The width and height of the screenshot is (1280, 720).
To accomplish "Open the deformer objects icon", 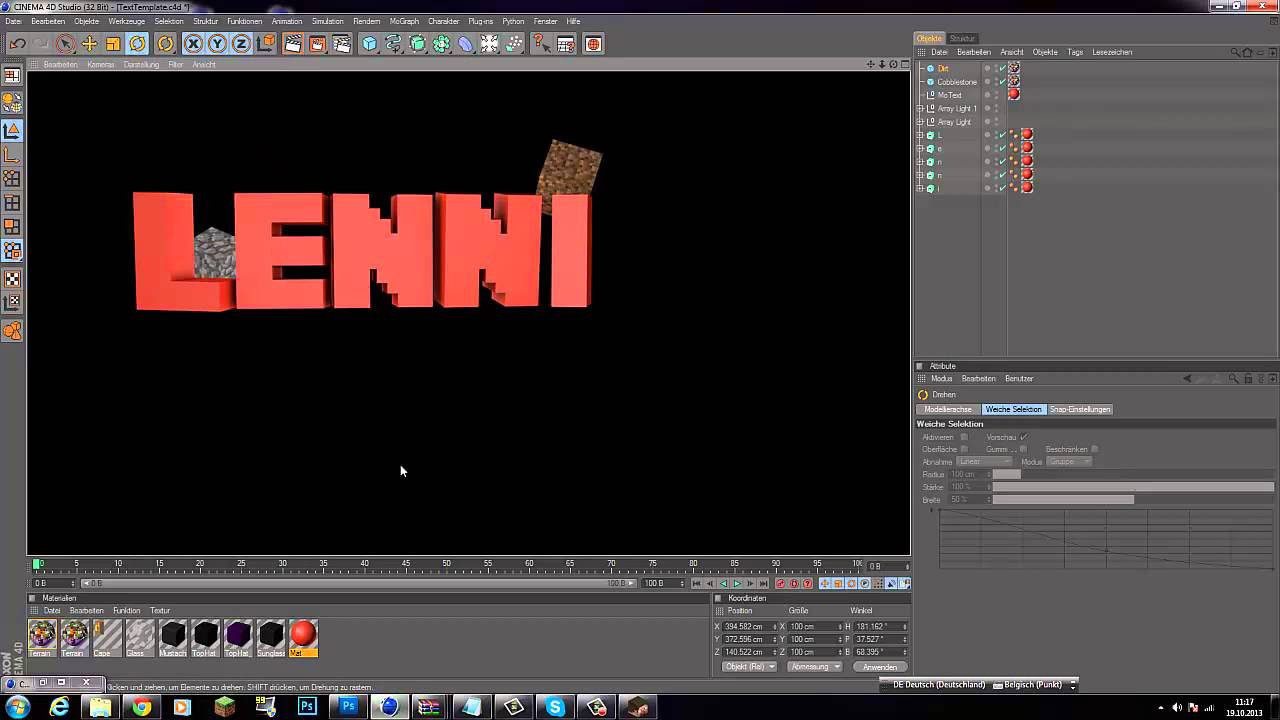I will pyautogui.click(x=466, y=44).
